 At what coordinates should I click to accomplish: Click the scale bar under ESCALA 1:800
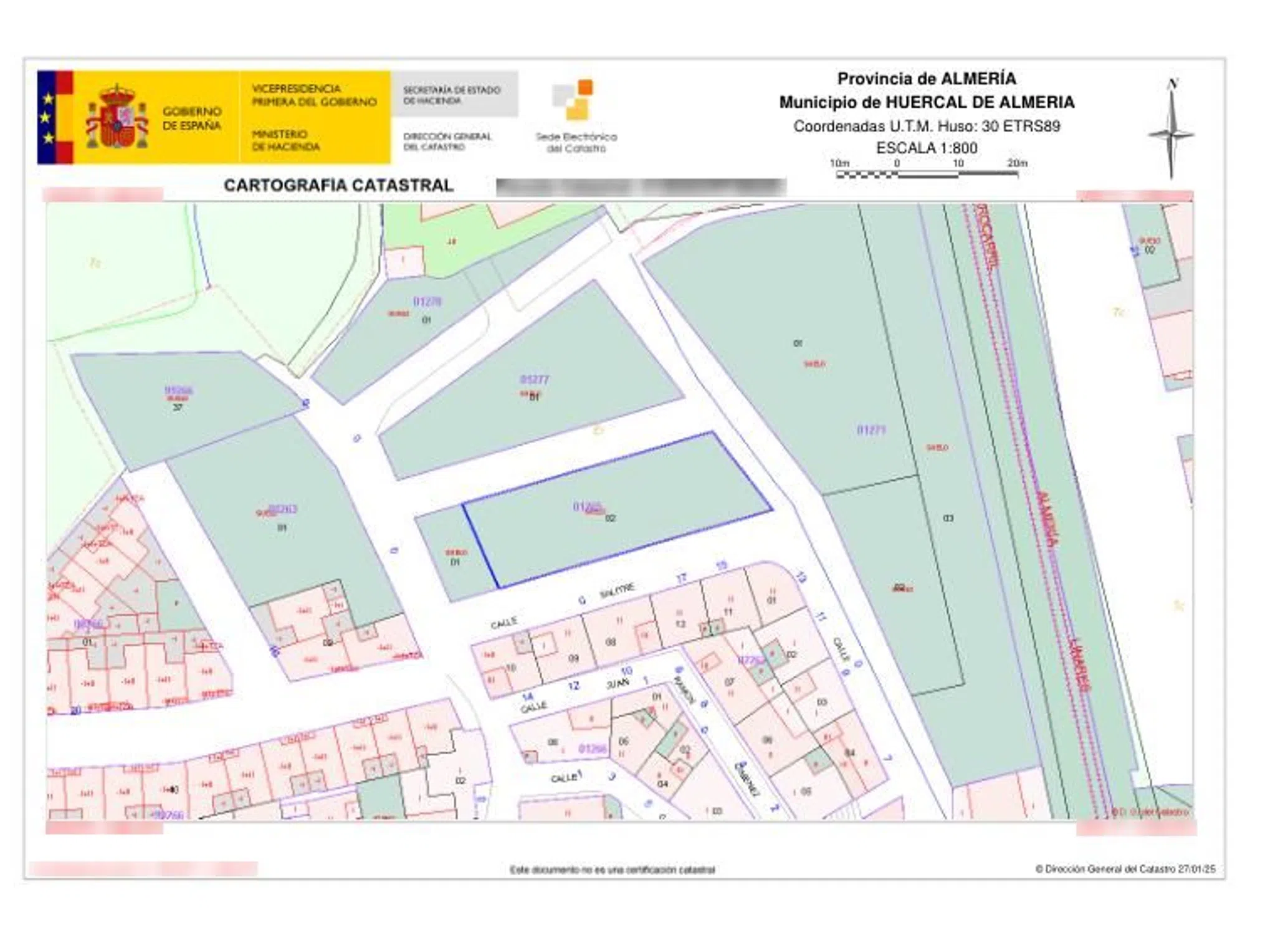(927, 175)
